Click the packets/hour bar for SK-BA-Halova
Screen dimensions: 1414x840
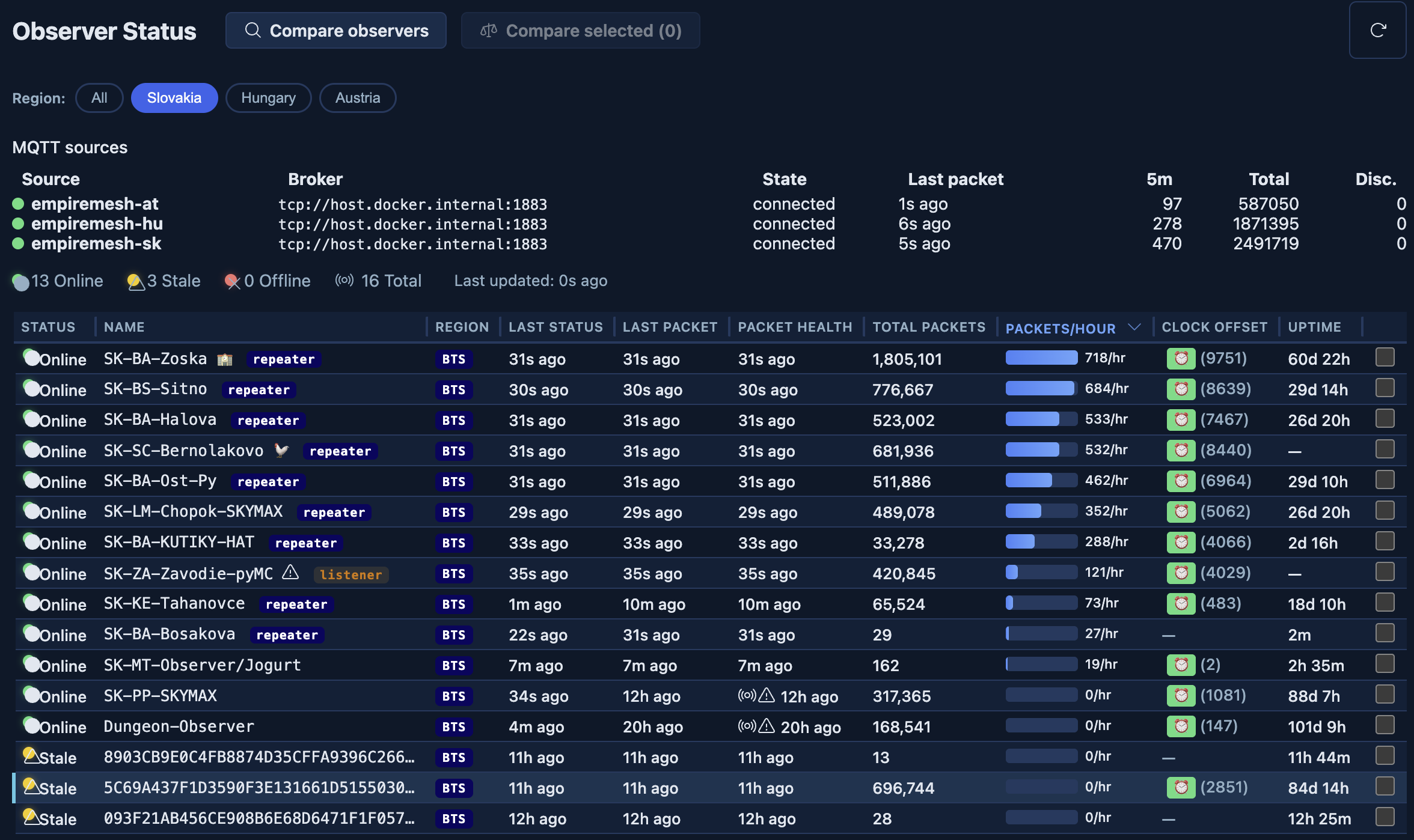(x=1041, y=419)
